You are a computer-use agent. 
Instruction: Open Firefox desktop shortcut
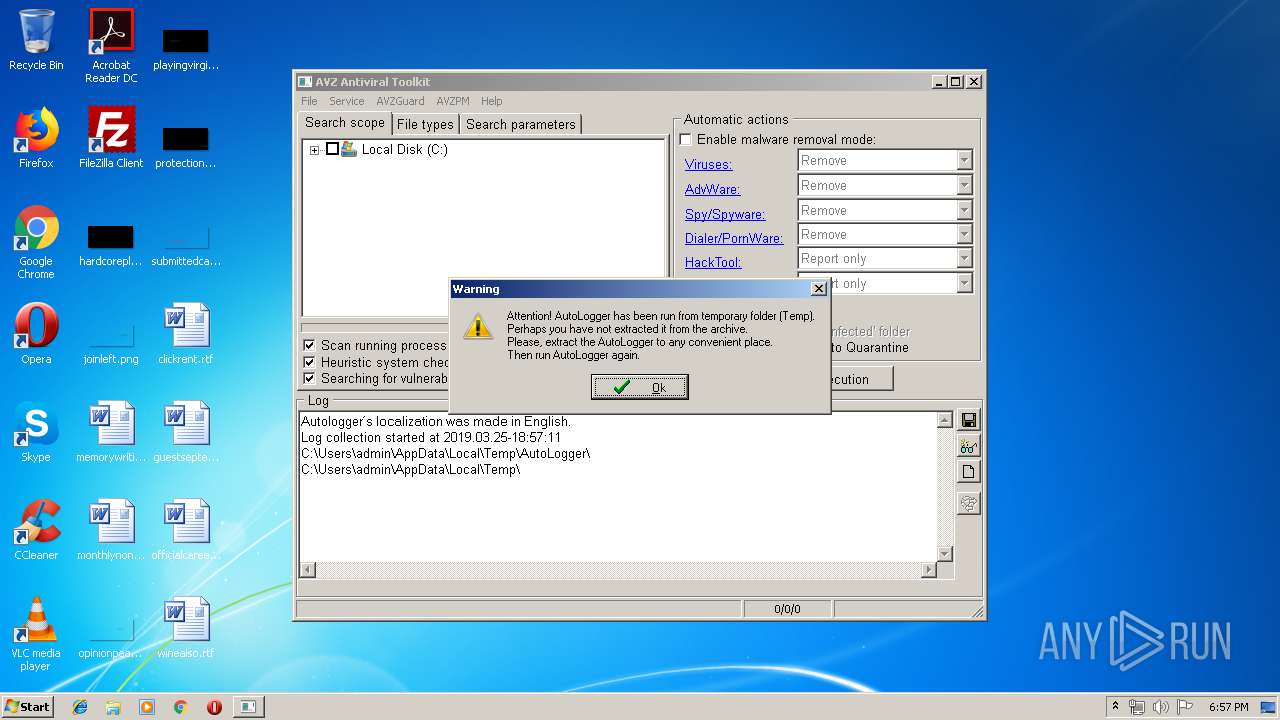point(36,138)
